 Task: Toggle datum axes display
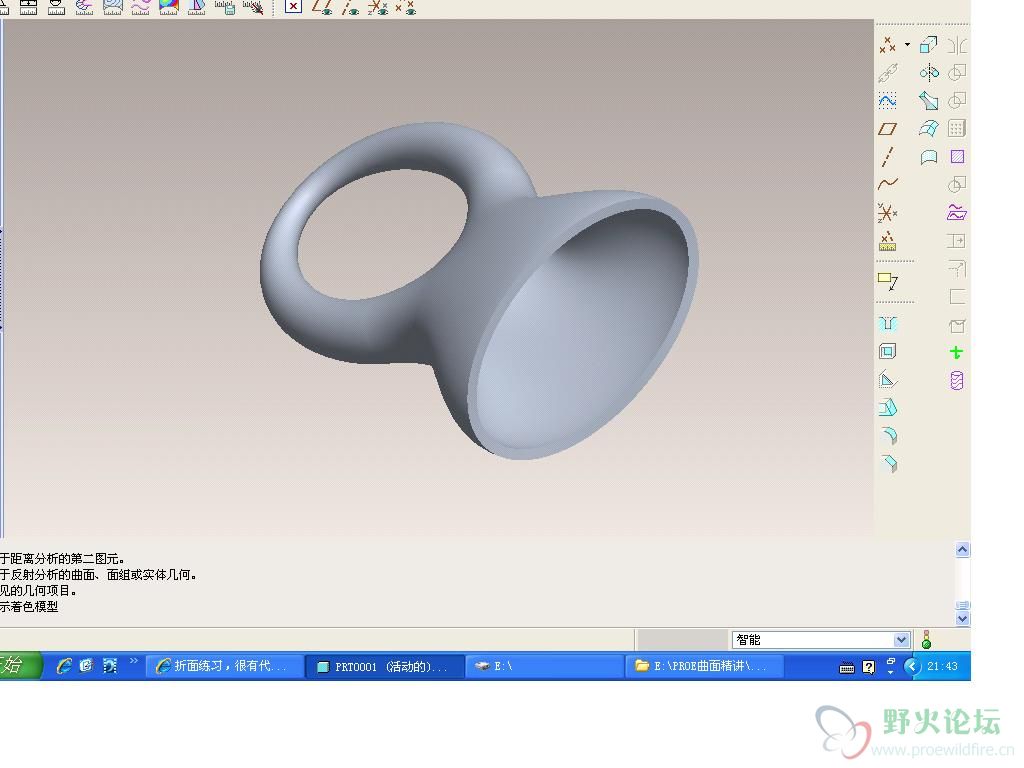(350, 7)
